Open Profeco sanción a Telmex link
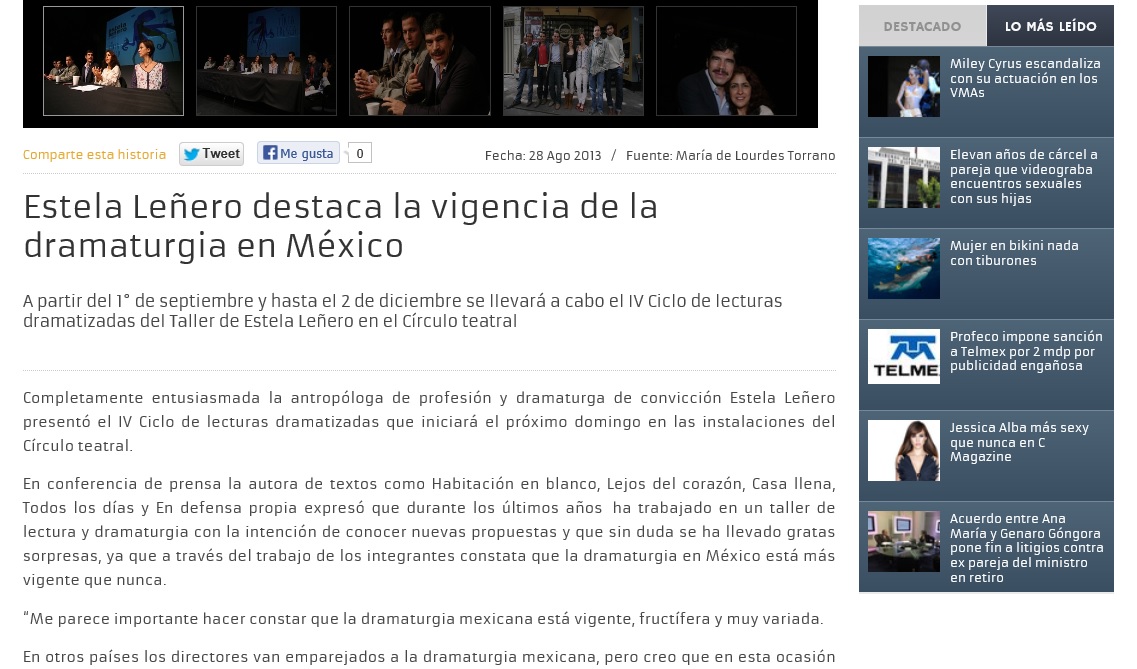Screen dimensions: 1137x669 pos(1026,351)
